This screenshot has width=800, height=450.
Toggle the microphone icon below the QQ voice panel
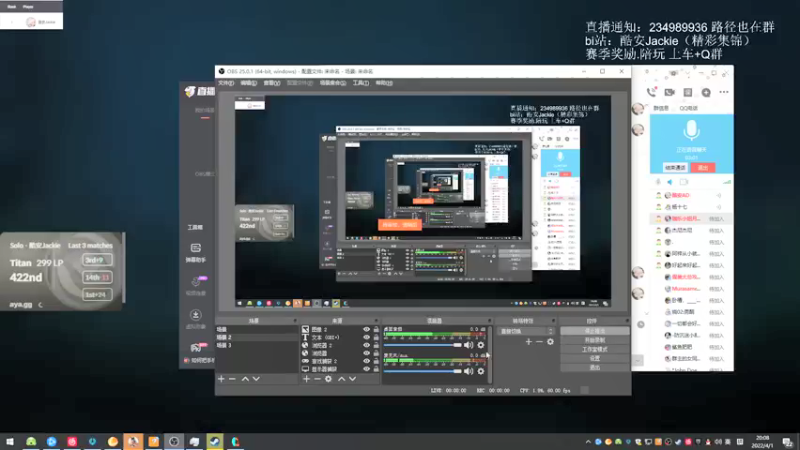(x=658, y=182)
